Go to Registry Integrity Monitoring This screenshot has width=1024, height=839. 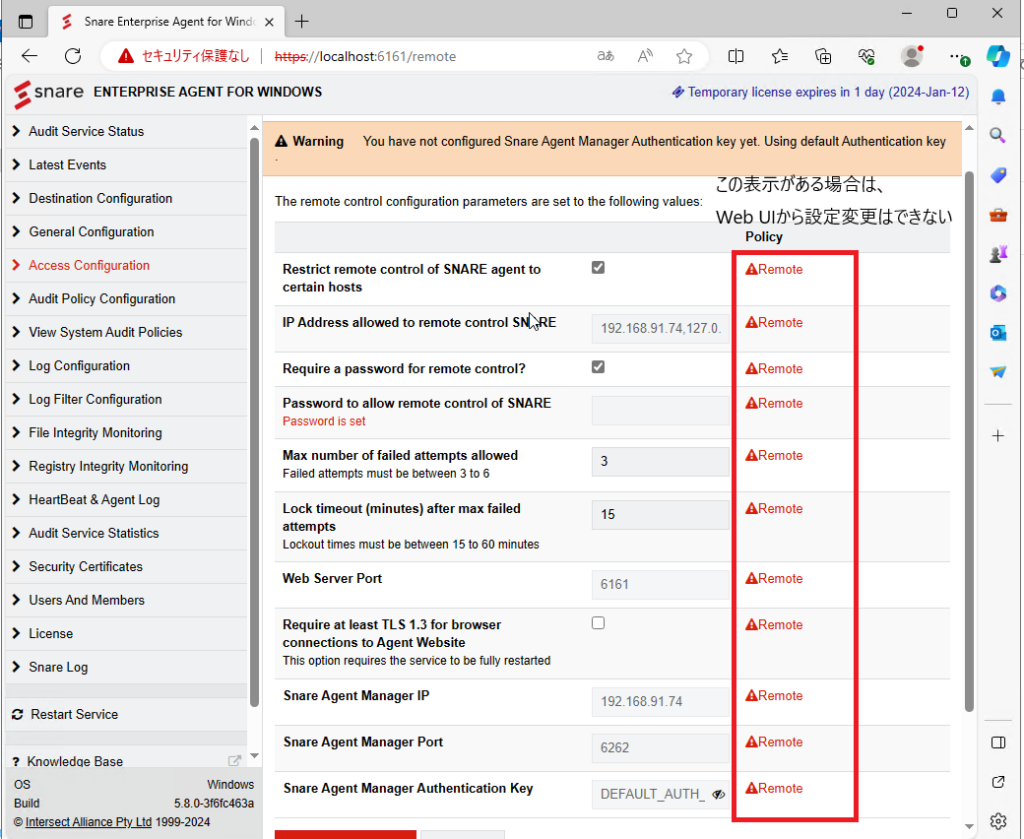tap(127, 466)
